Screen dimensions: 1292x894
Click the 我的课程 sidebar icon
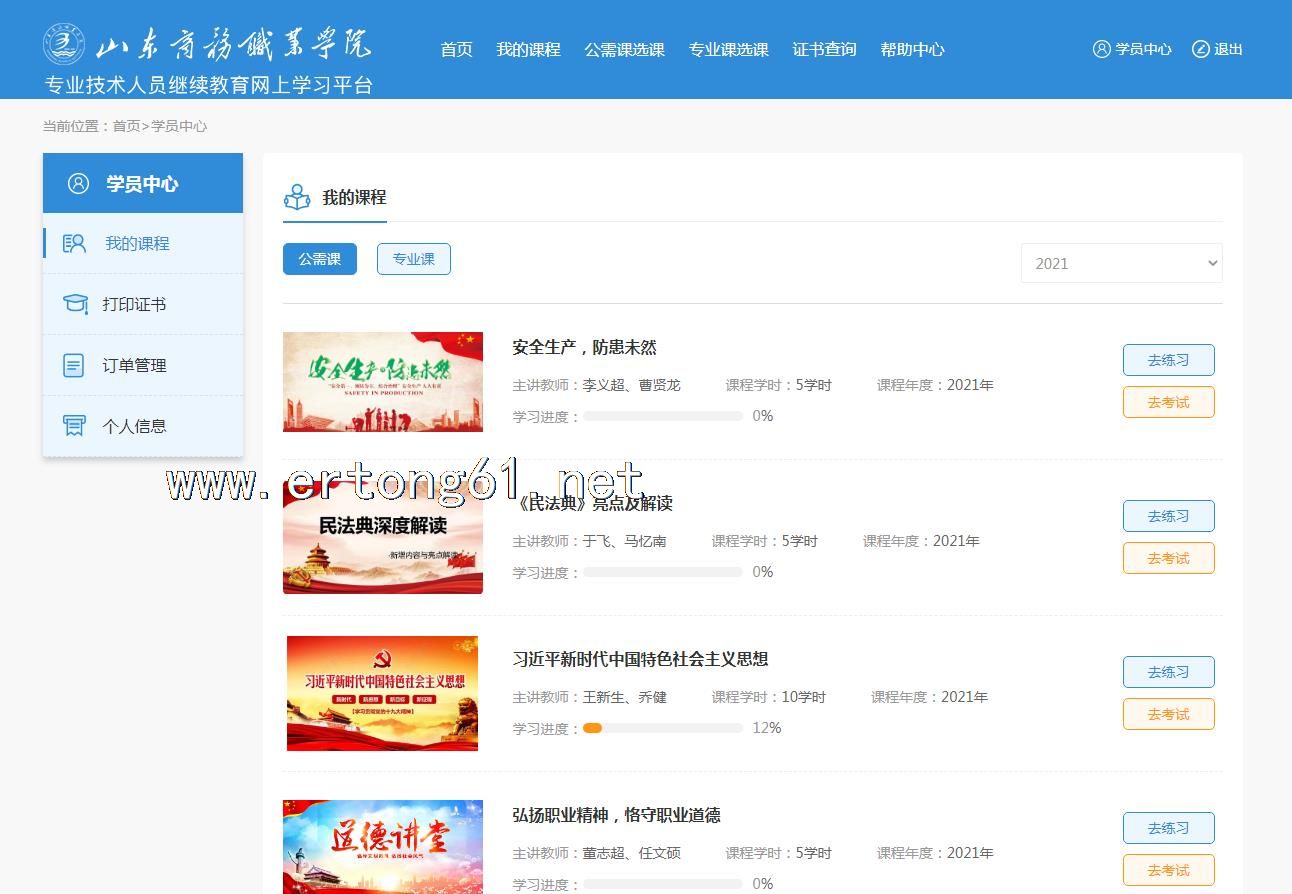point(74,244)
